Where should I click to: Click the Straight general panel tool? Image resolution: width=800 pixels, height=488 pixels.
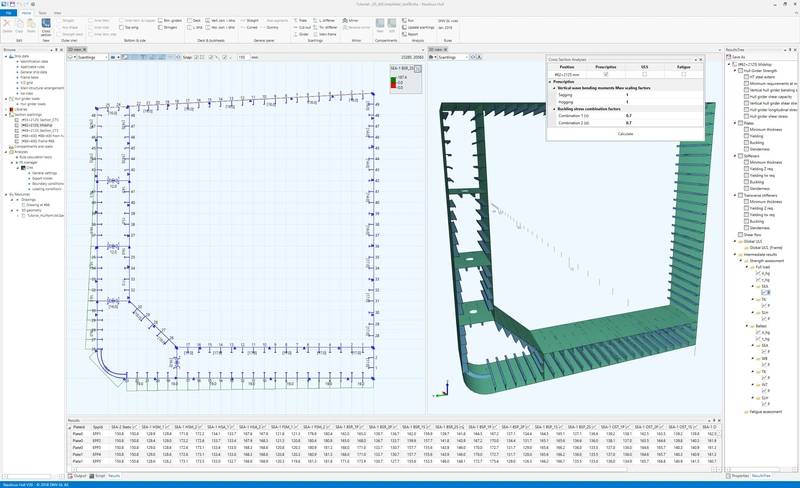coord(250,19)
